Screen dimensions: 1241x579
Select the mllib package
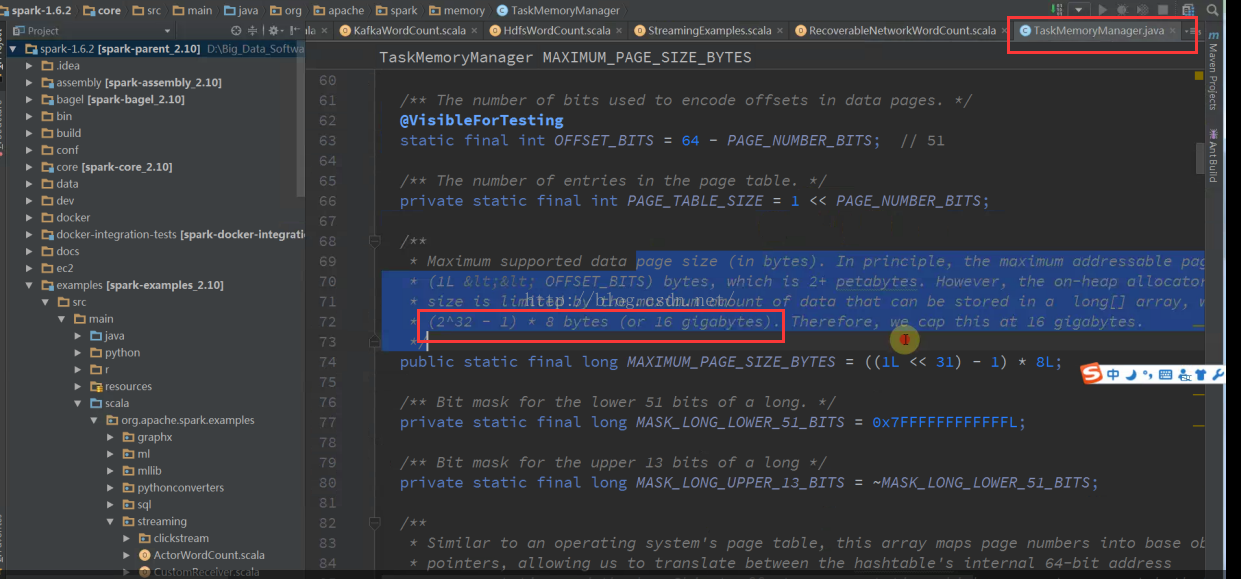click(x=141, y=471)
